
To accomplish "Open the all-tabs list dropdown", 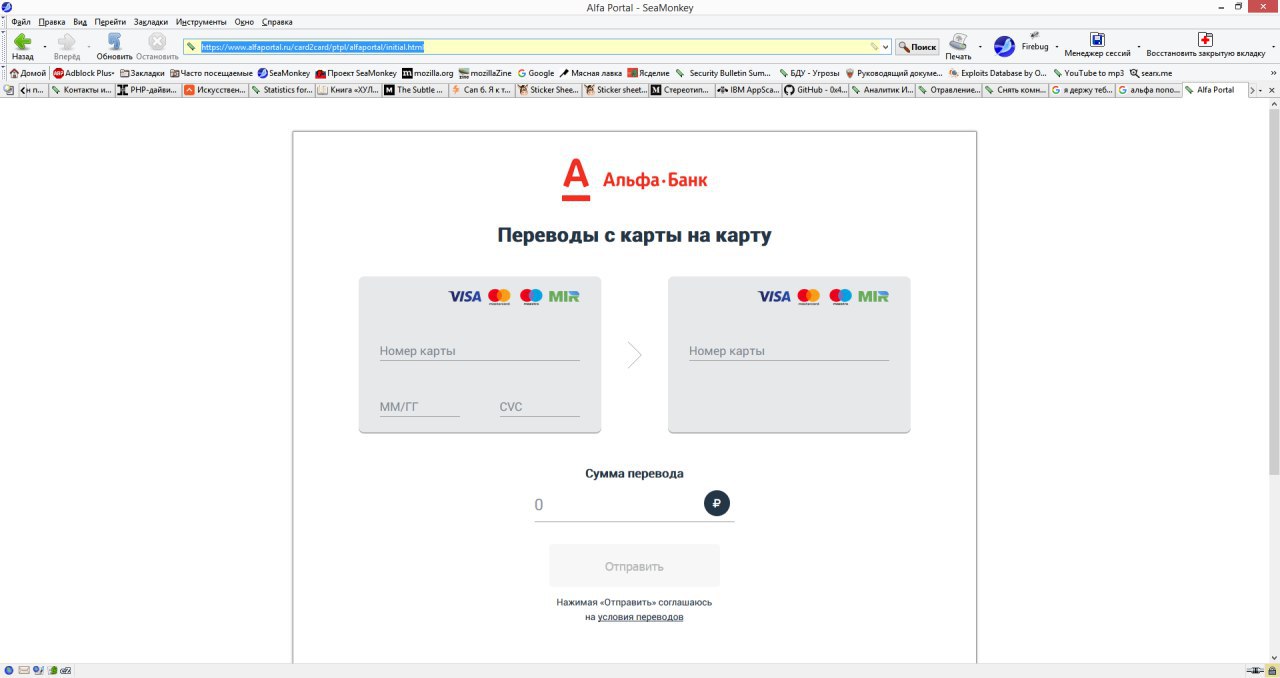I will tap(1260, 90).
